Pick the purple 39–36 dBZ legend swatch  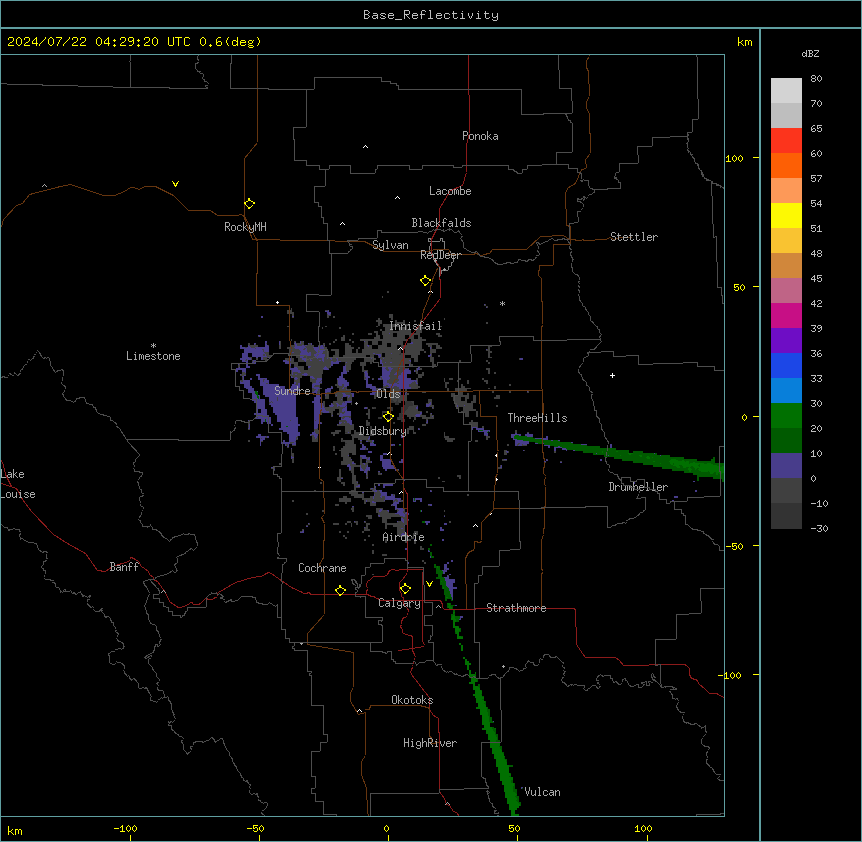point(786,341)
